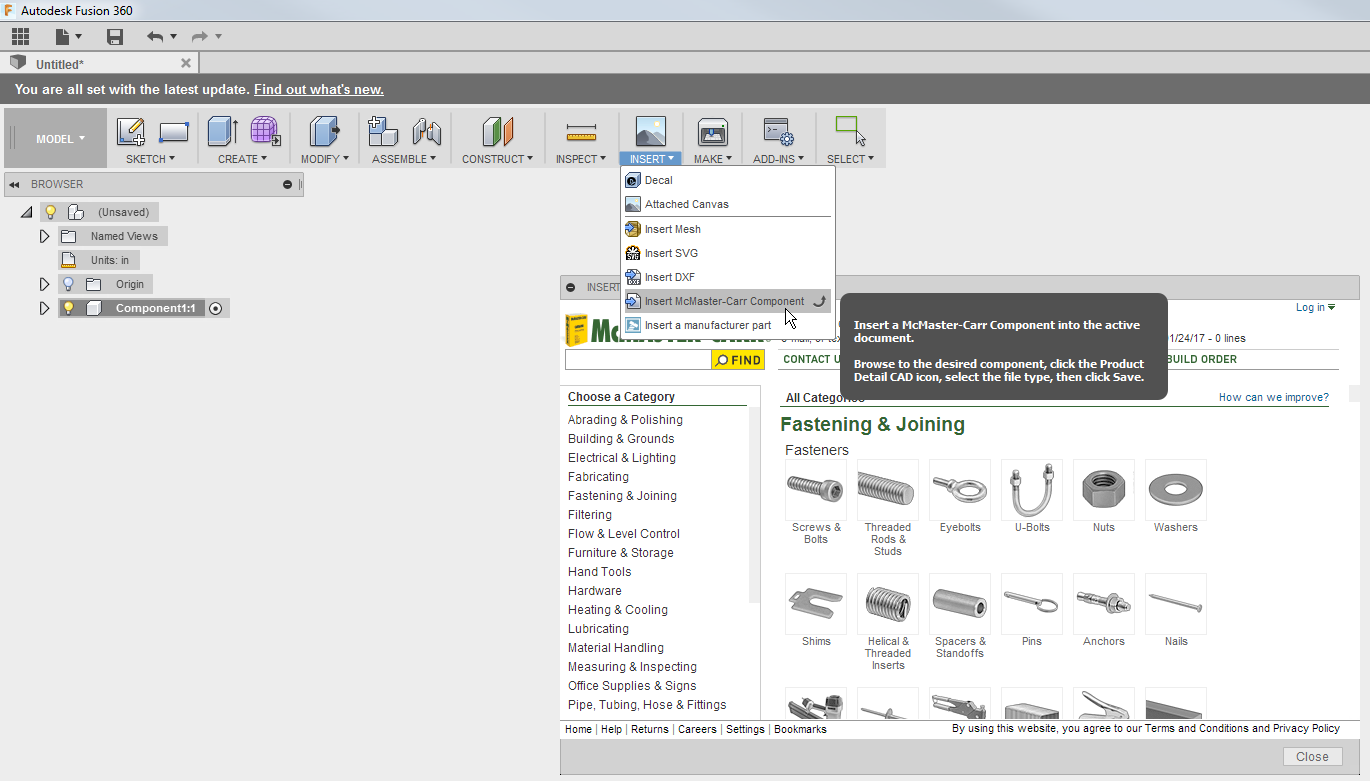The image size is (1370, 781).
Task: Click the Spacers & Standoffs image
Action: point(960,604)
